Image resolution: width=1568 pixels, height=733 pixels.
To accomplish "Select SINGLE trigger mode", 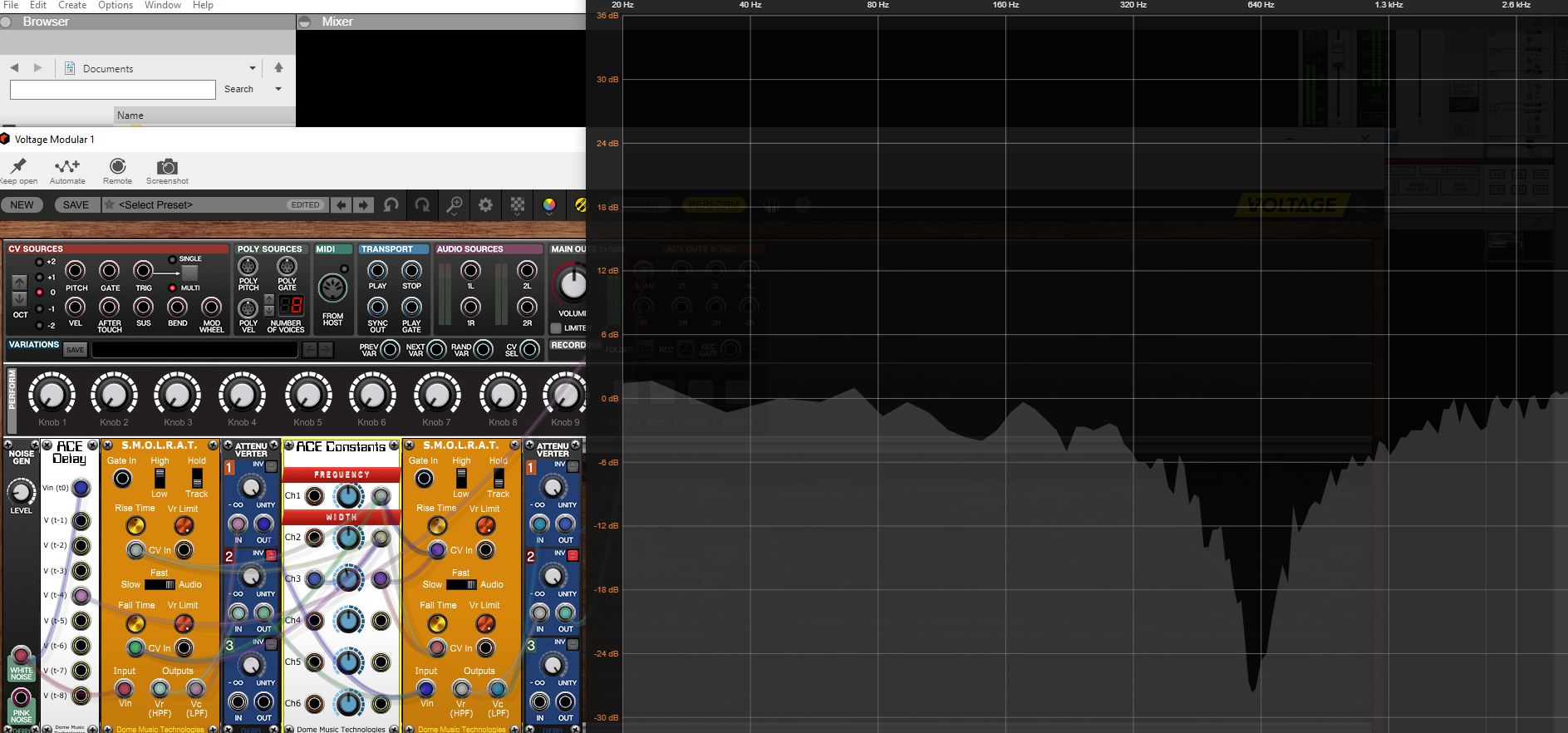I will click(x=172, y=259).
